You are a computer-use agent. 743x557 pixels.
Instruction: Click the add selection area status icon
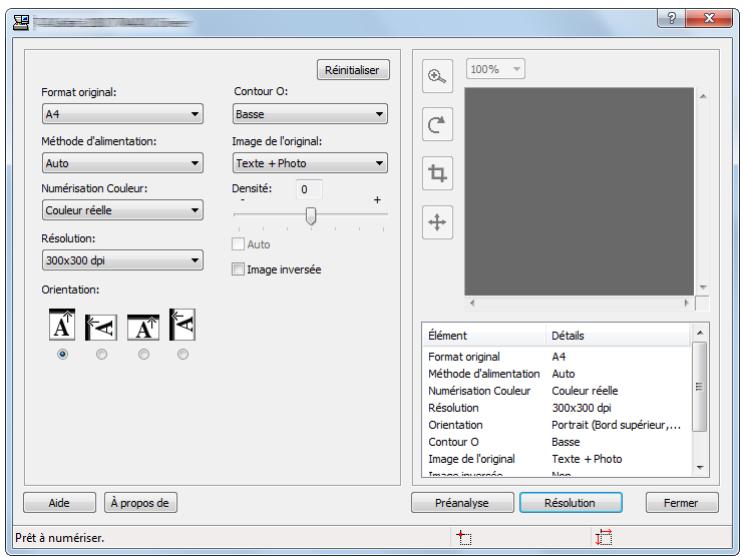point(463,538)
